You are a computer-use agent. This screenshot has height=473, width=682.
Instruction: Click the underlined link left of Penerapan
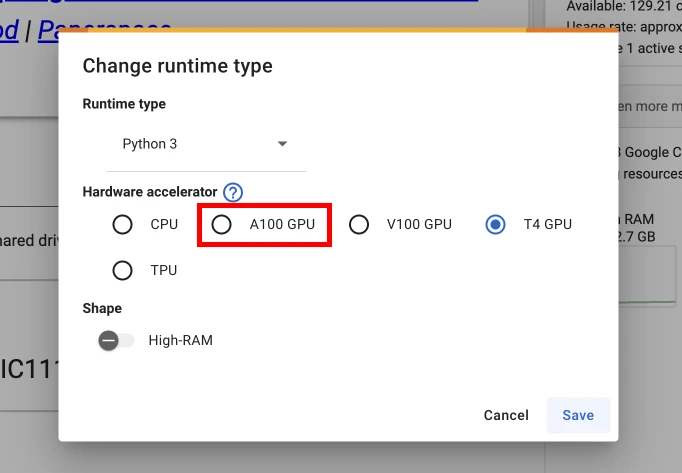click(x=9, y=30)
